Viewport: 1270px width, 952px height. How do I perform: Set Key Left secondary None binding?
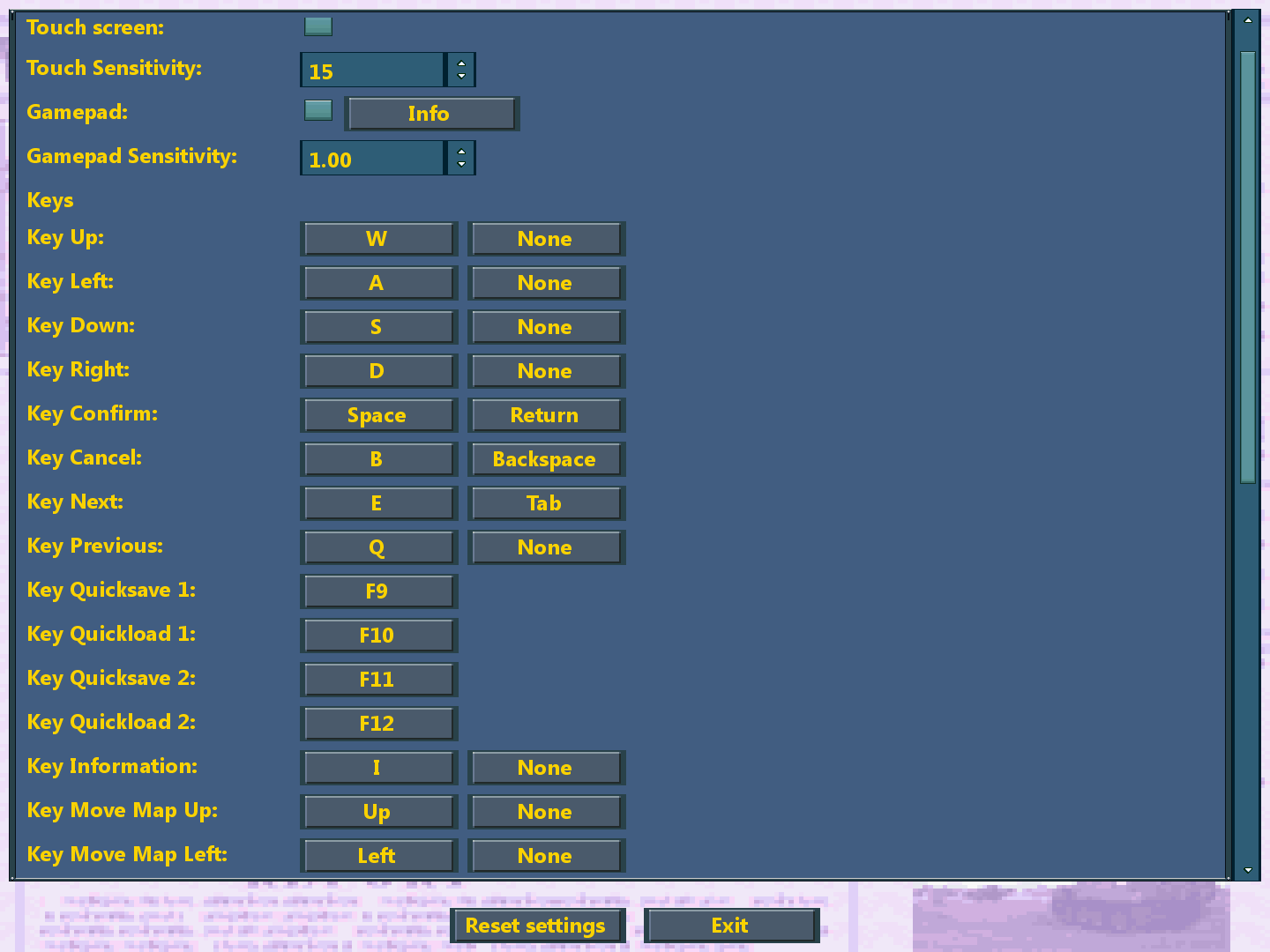coord(547,283)
